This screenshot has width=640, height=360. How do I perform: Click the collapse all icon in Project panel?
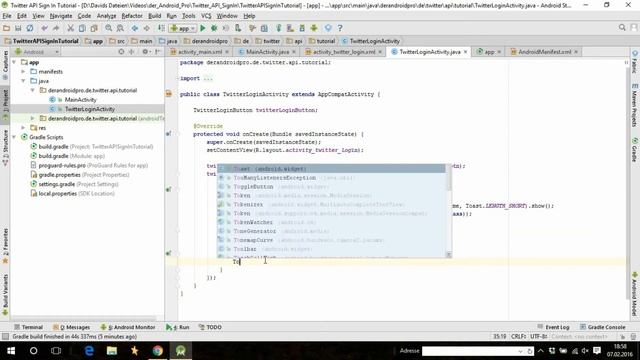[131, 52]
